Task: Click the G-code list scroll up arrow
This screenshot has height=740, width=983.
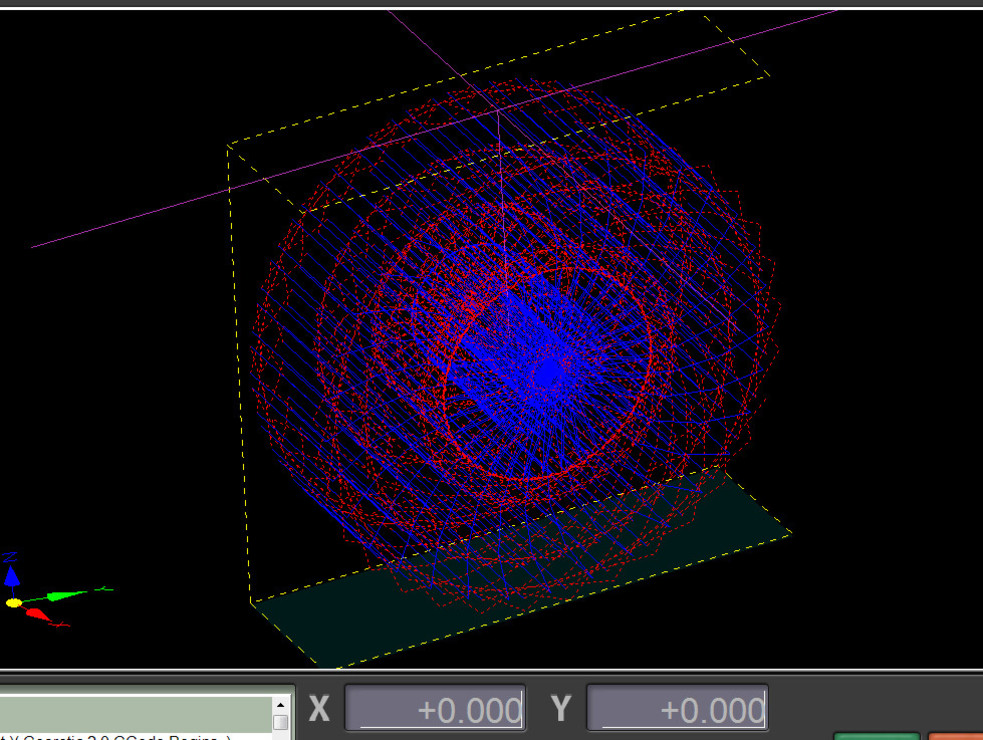Action: [x=280, y=705]
